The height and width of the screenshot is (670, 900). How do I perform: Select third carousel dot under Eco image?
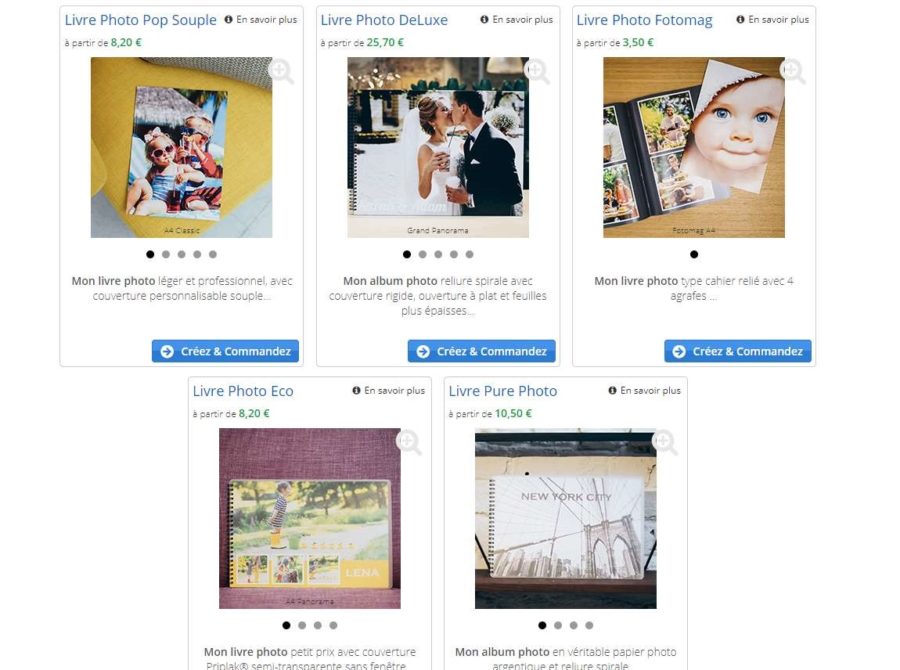318,625
